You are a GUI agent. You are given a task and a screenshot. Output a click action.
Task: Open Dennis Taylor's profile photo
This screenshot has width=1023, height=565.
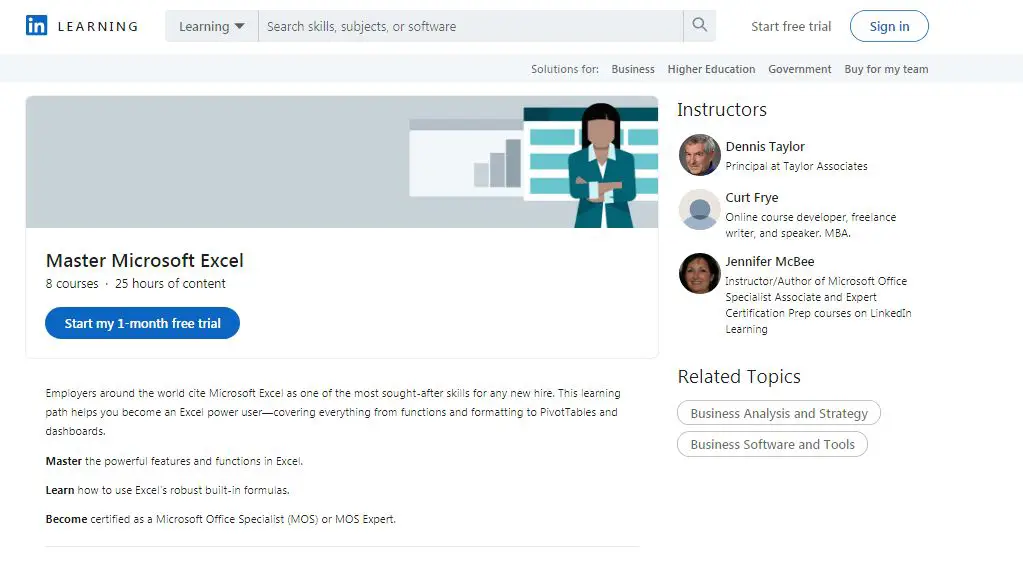tap(699, 155)
